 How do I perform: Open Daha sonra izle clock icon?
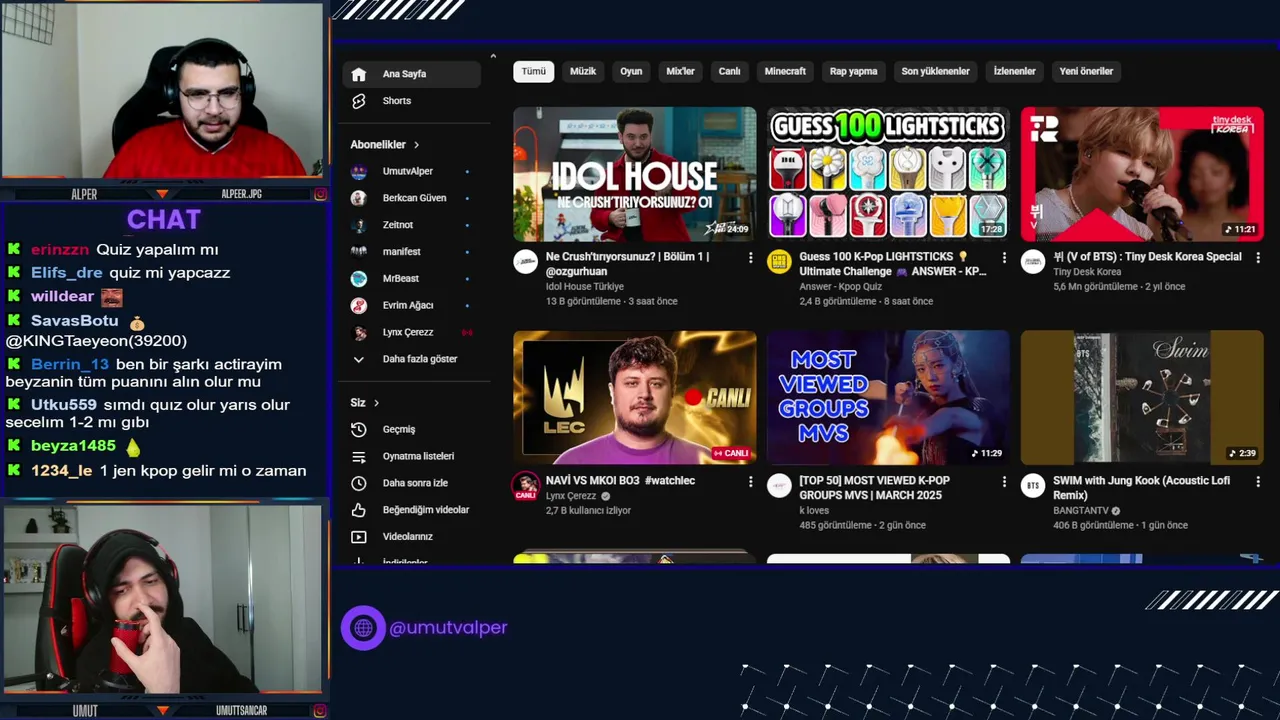[359, 483]
